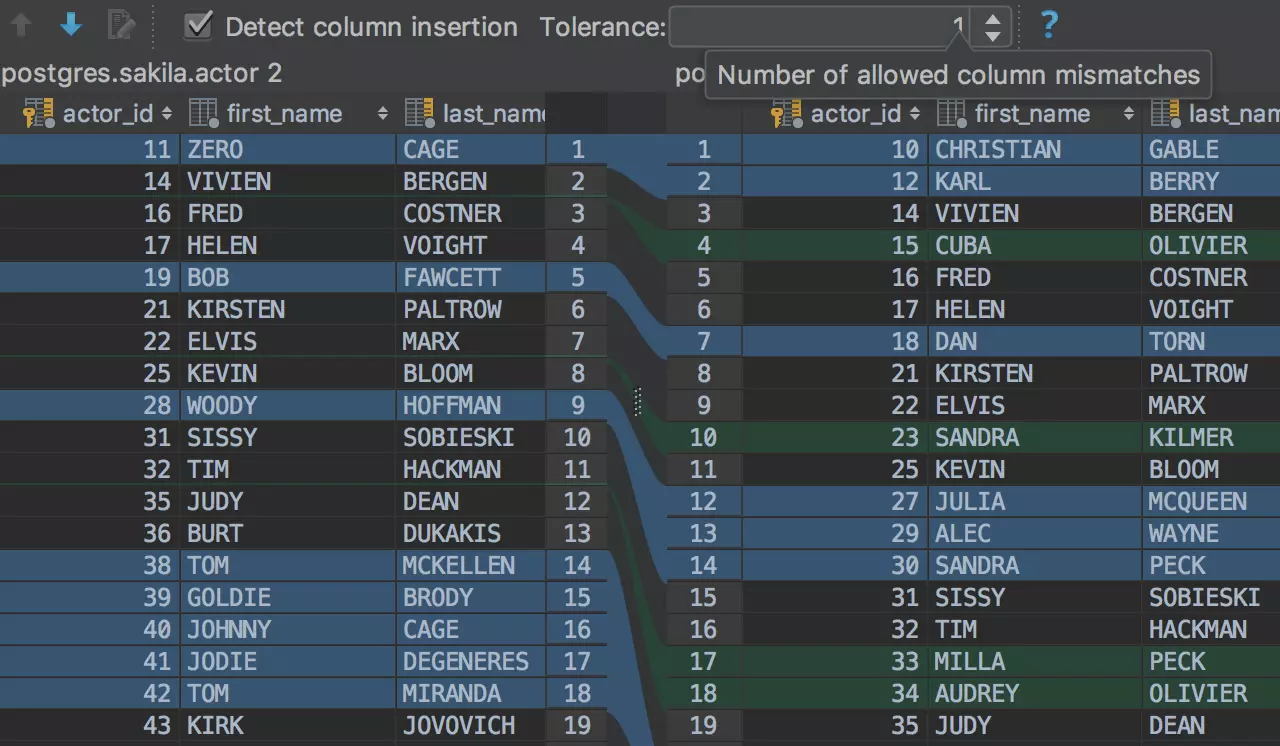1280x746 pixels.
Task: Click the previous difference up arrow
Action: pos(22,25)
